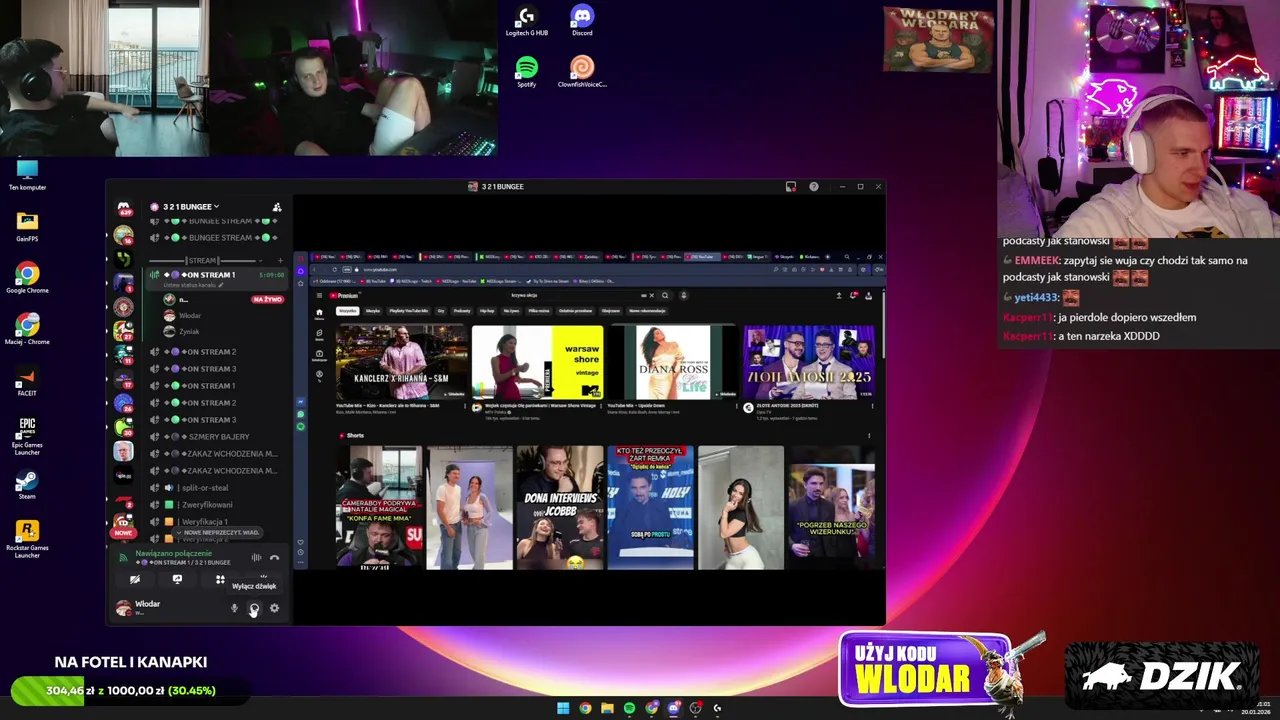Open Discord activities launcher button
The image size is (1280, 720).
tap(220, 579)
